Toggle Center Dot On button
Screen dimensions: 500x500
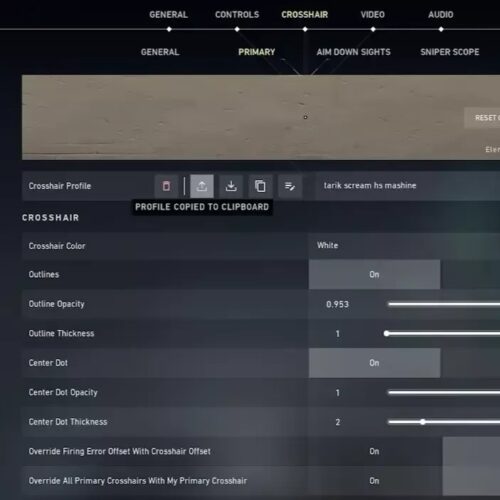pos(374,363)
